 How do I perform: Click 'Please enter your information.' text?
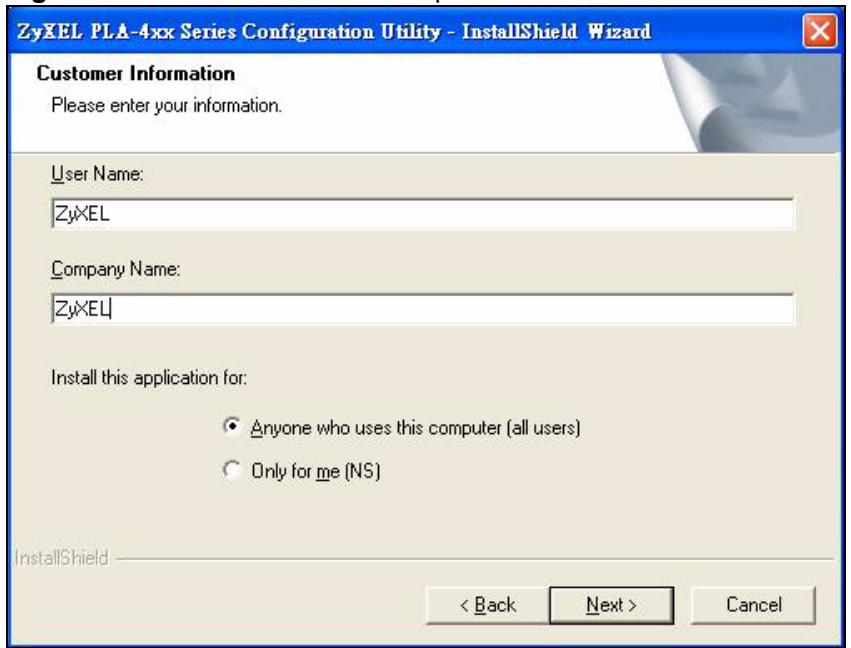167,105
